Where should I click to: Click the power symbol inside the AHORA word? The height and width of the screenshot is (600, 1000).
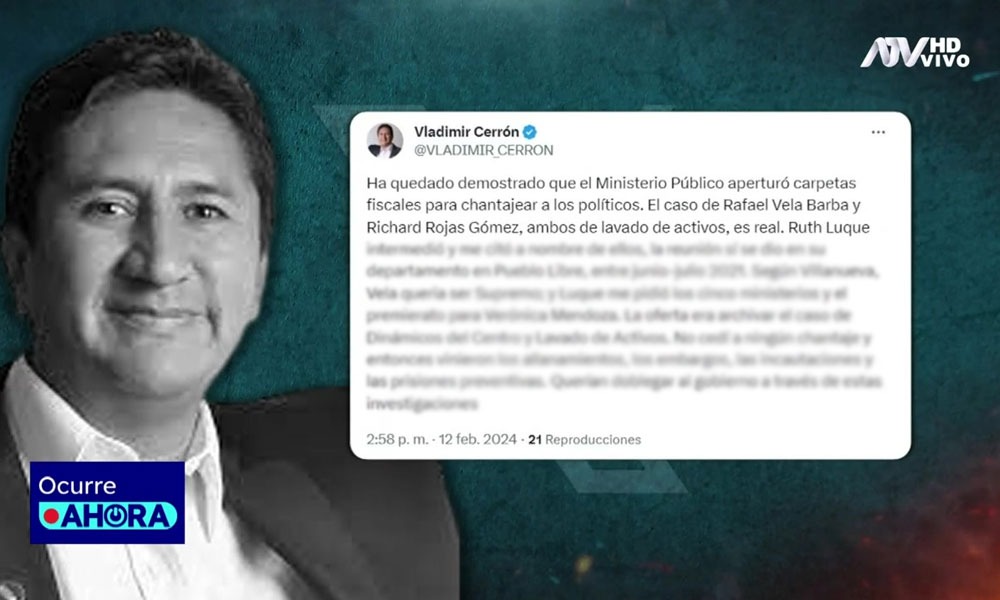[115, 516]
